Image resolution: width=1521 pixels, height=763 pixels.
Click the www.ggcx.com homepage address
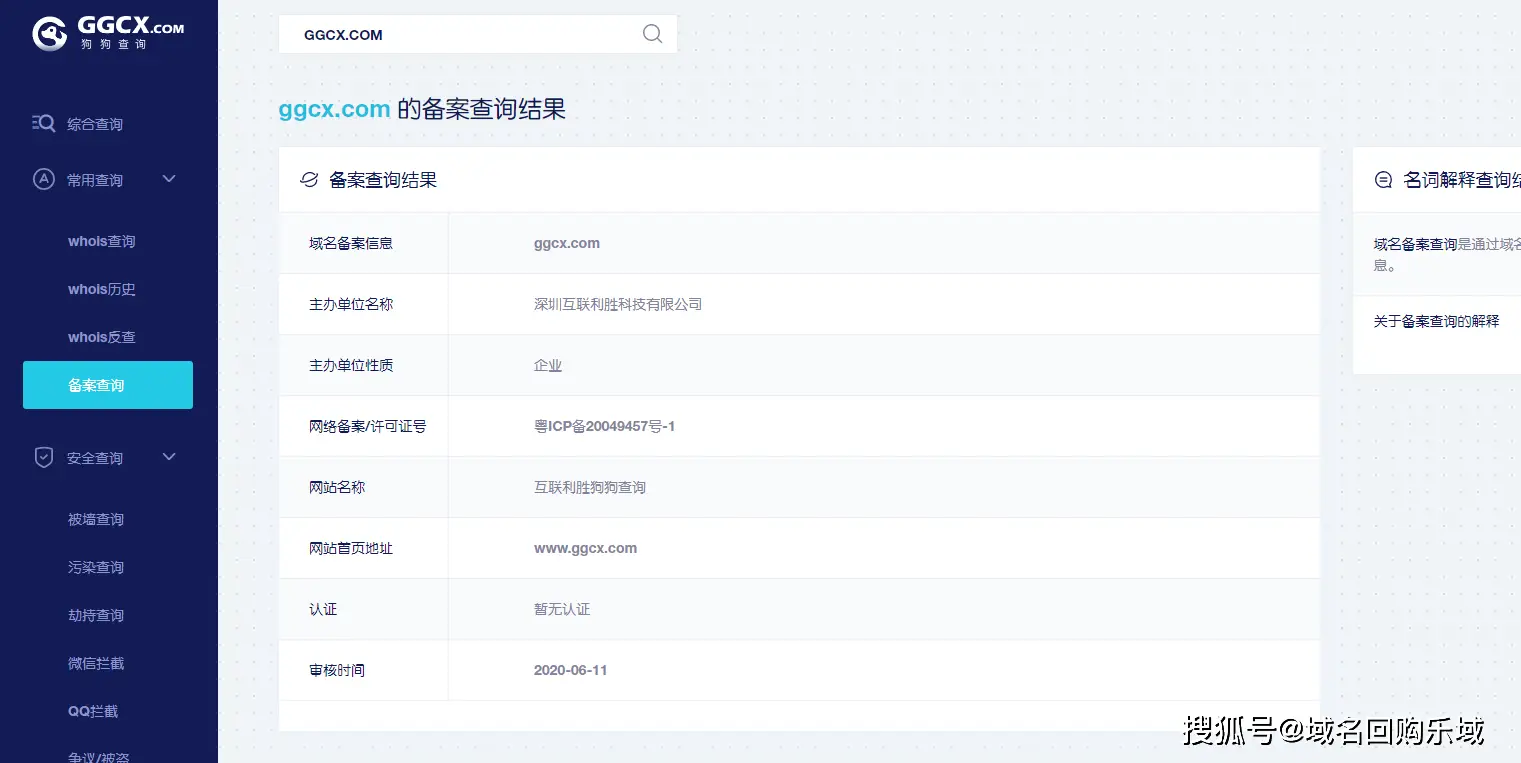coord(585,548)
